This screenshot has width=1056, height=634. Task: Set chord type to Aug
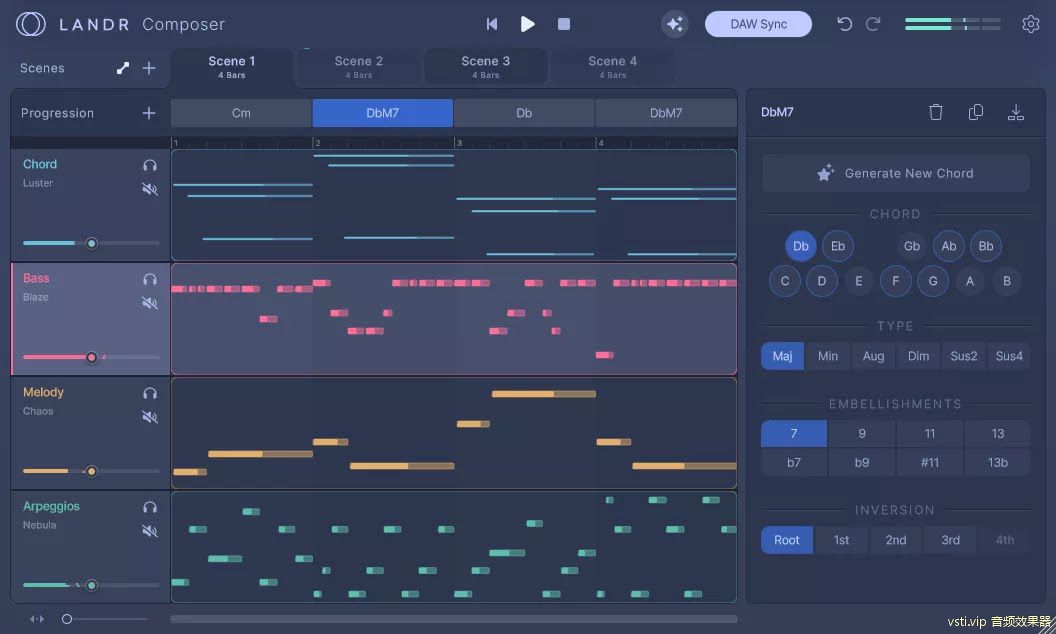[x=873, y=356]
